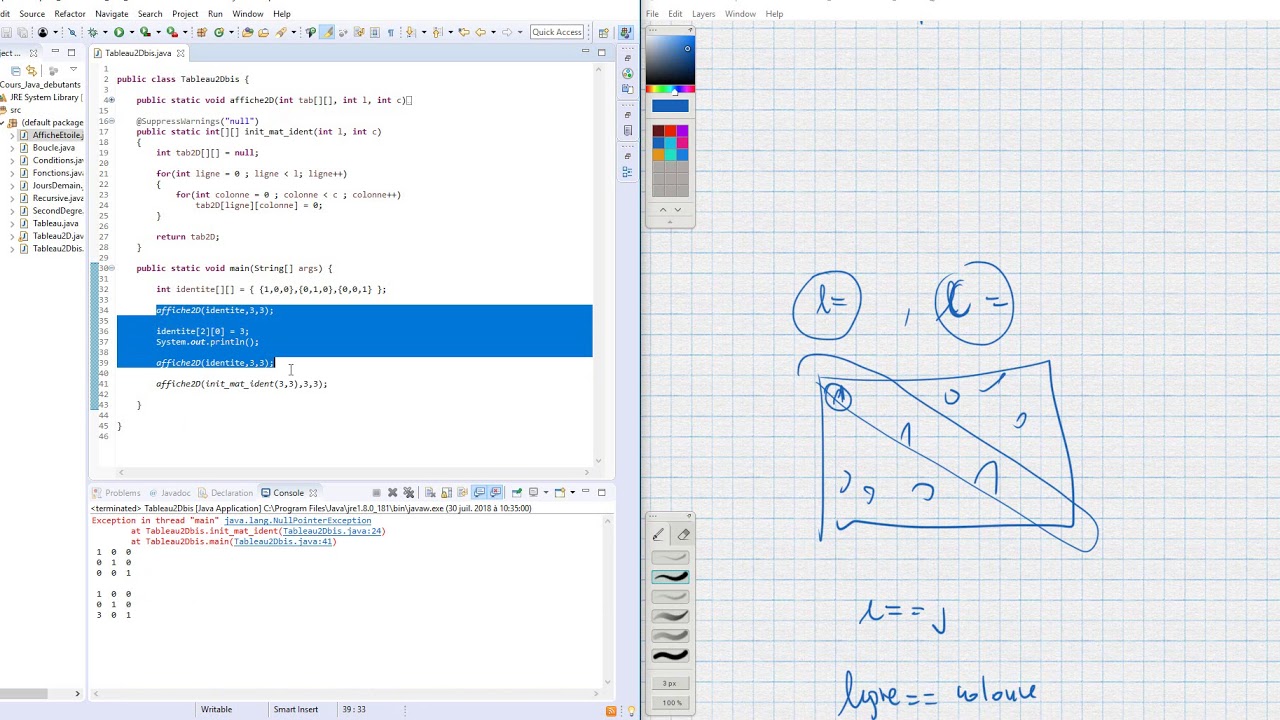Click Remove Launch X in Console
The image size is (1280, 720).
[x=392, y=492]
